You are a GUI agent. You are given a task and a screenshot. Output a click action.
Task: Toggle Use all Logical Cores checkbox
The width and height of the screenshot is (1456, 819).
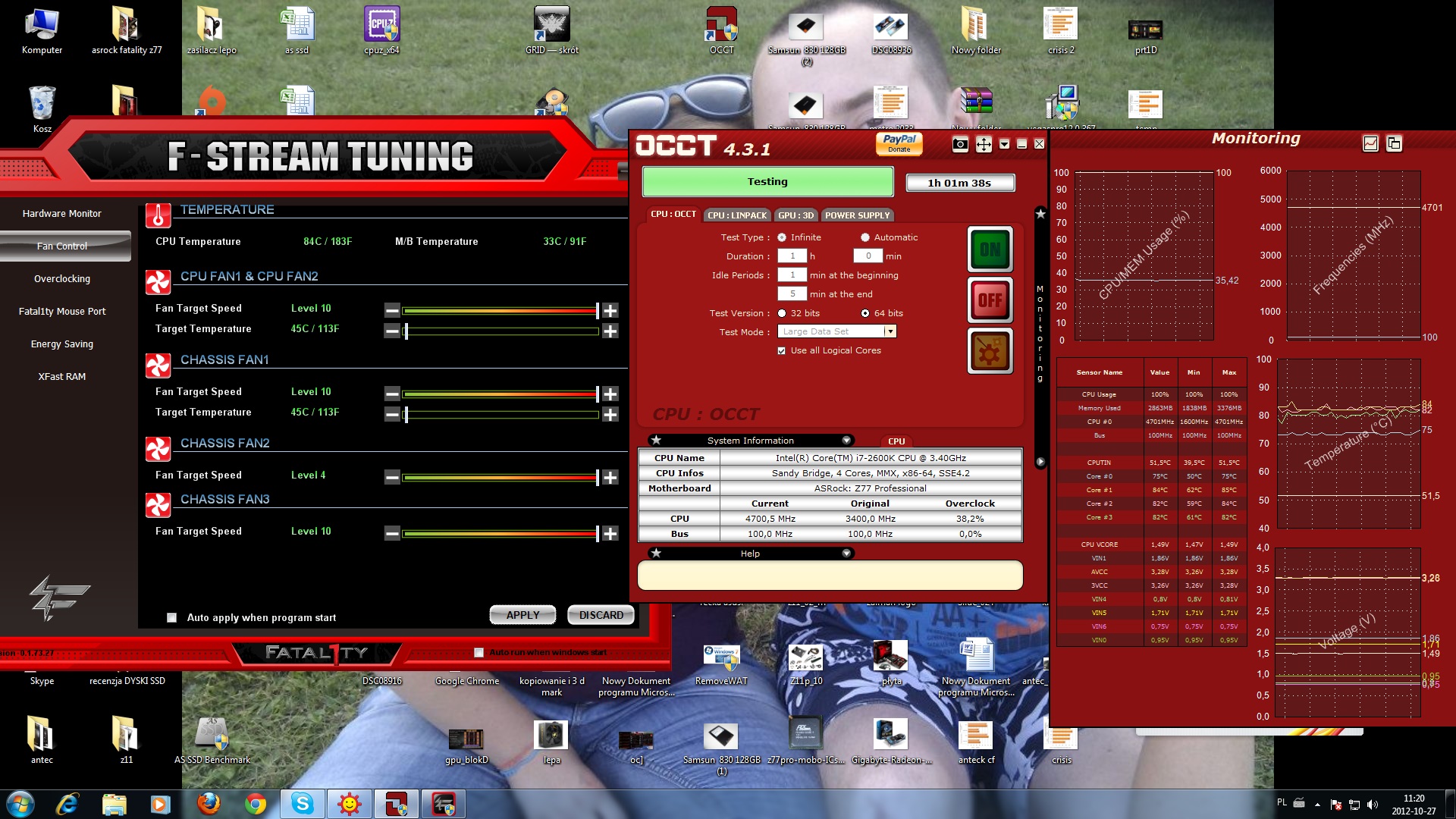pyautogui.click(x=782, y=350)
